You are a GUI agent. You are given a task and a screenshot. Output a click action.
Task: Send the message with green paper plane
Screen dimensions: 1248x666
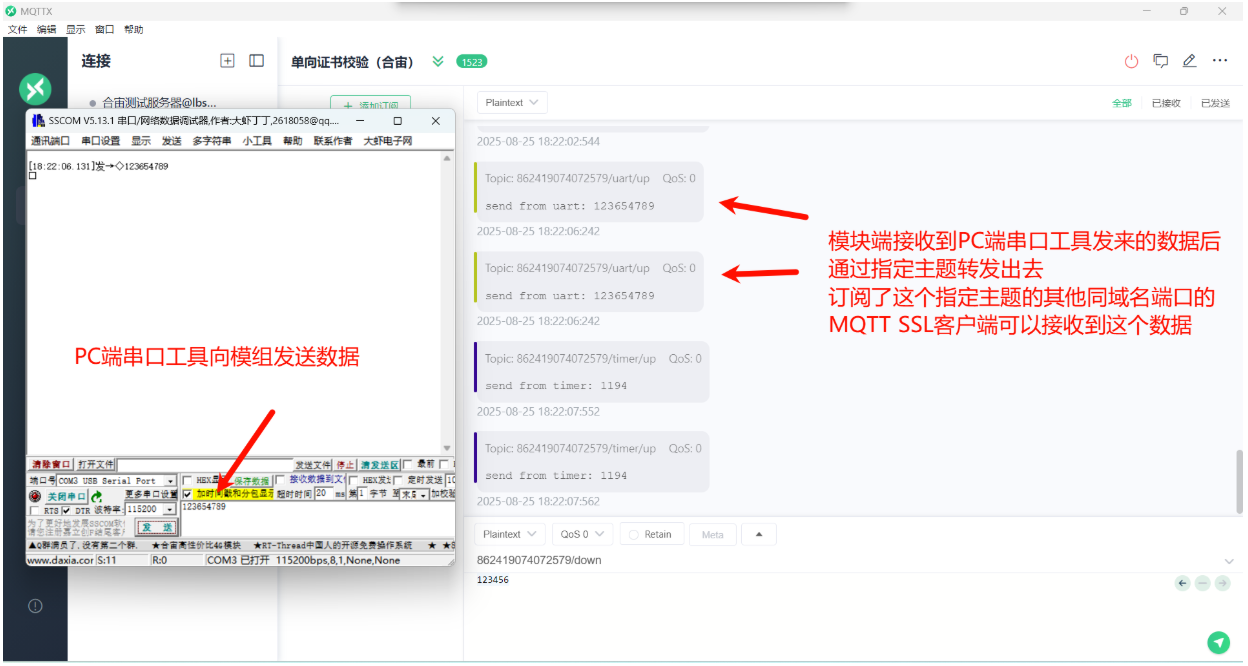1218,642
